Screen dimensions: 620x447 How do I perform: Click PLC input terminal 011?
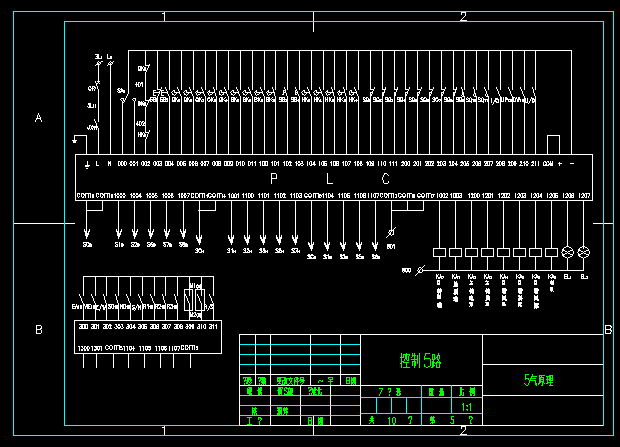point(252,164)
